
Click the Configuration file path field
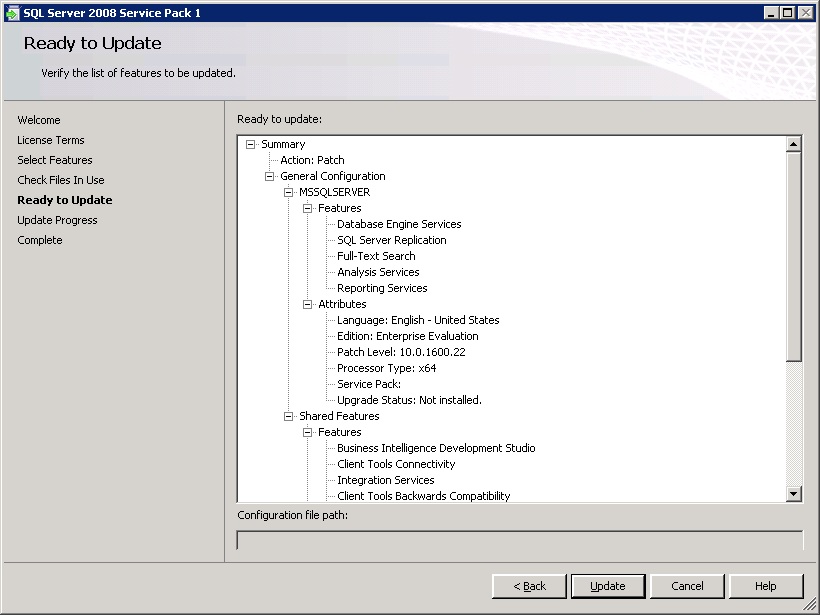(520, 540)
